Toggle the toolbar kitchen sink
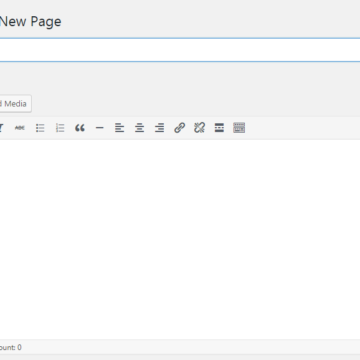 pos(239,128)
